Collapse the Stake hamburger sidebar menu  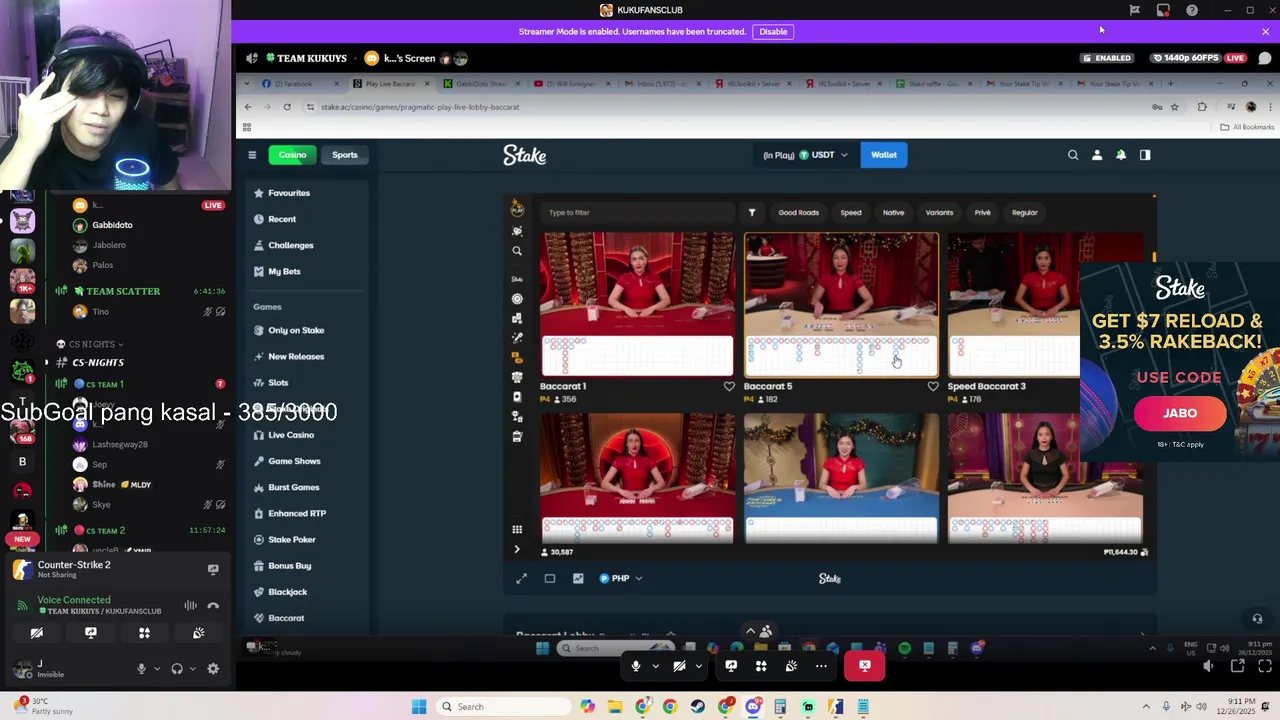[x=252, y=155]
